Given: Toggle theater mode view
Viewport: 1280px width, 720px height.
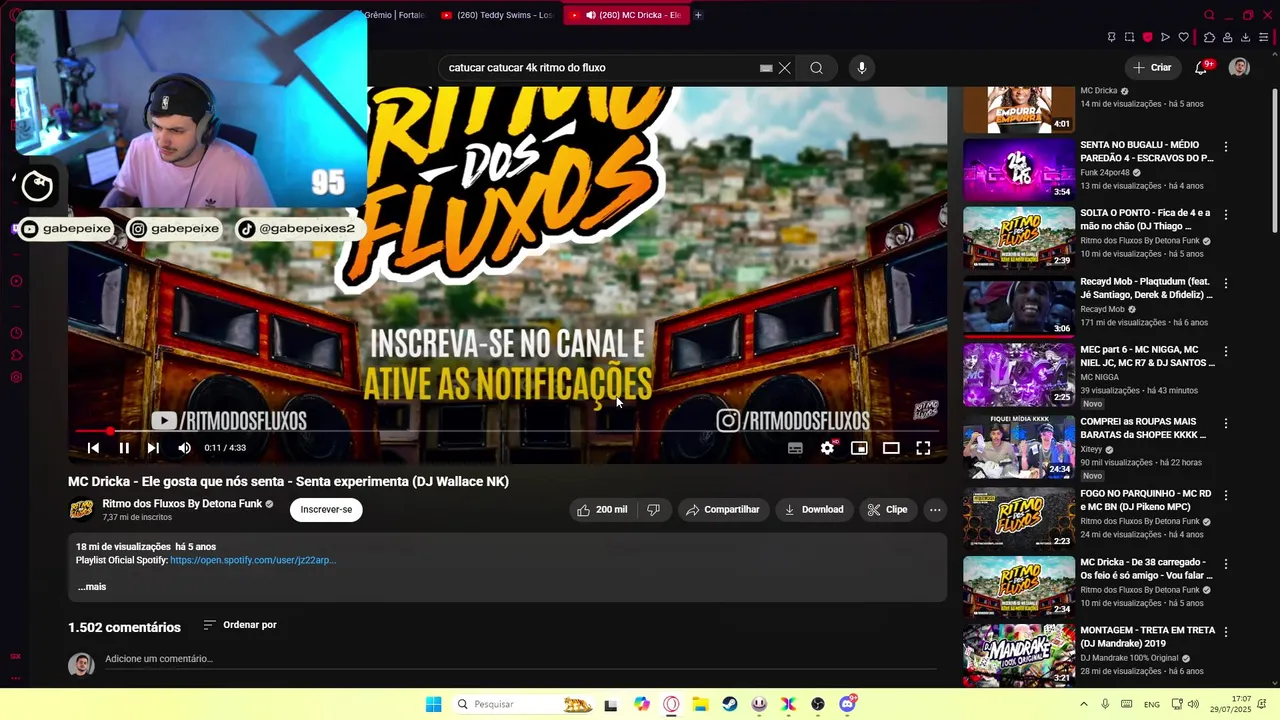Looking at the screenshot, I should pos(891,448).
